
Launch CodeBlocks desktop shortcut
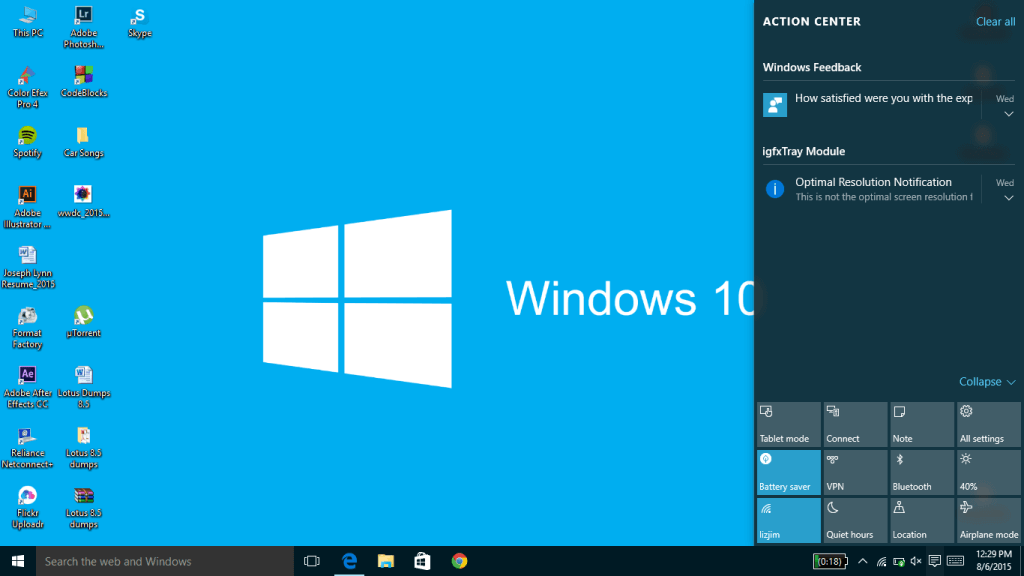(x=84, y=82)
